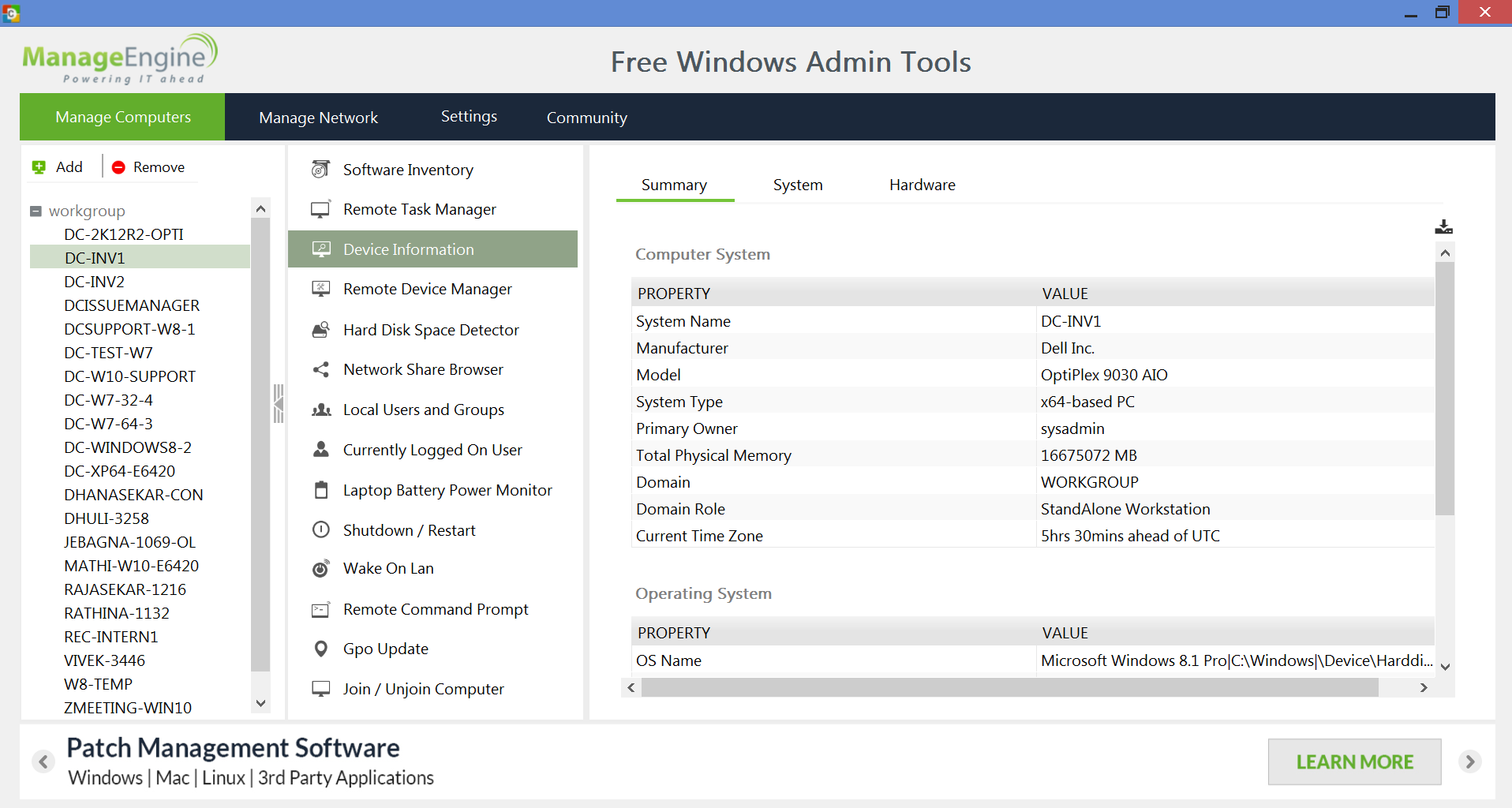Click the Remote Device Manager icon
Screen dimensions: 1512x808
pos(320,289)
